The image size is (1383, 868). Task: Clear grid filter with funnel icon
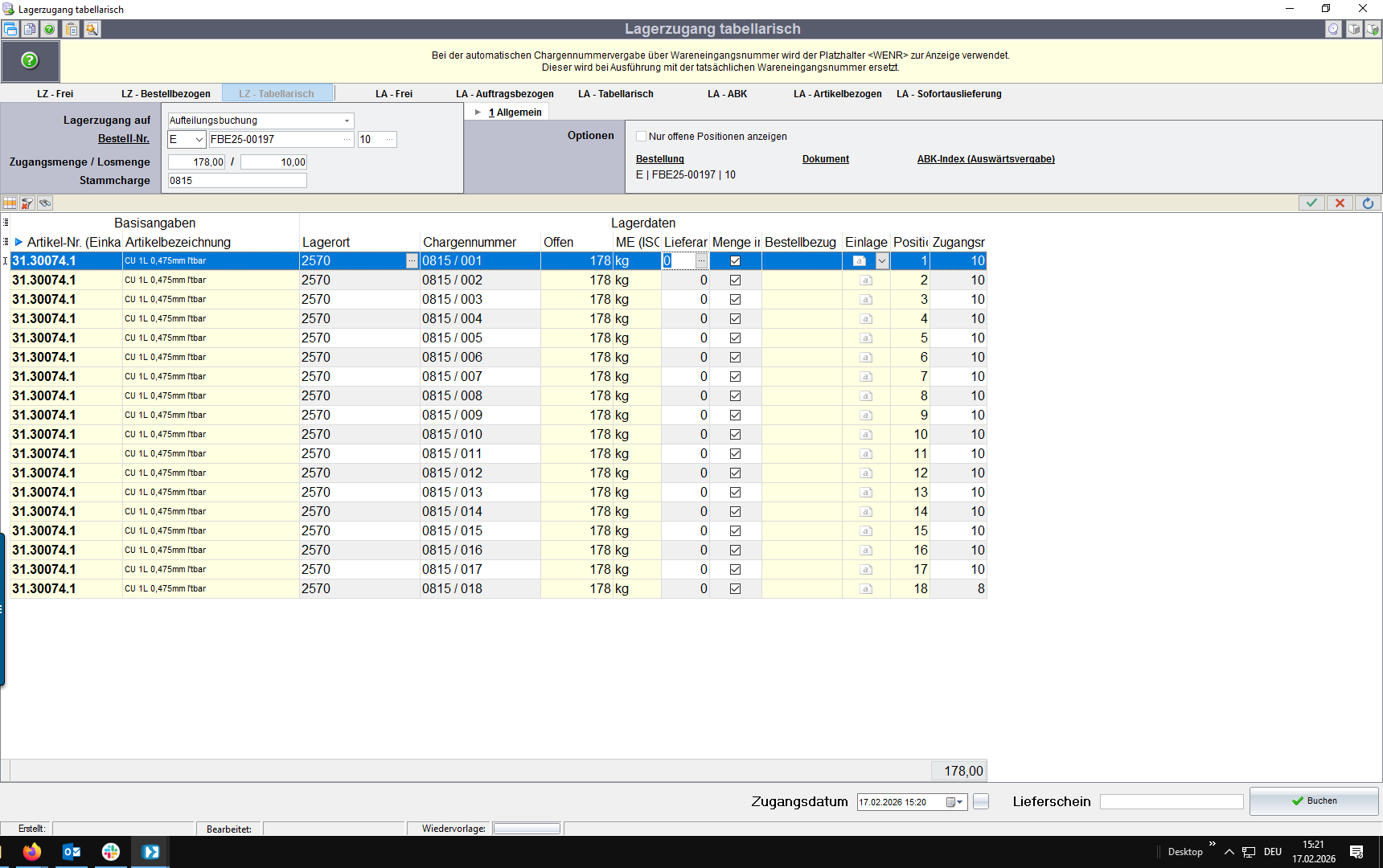pos(27,203)
